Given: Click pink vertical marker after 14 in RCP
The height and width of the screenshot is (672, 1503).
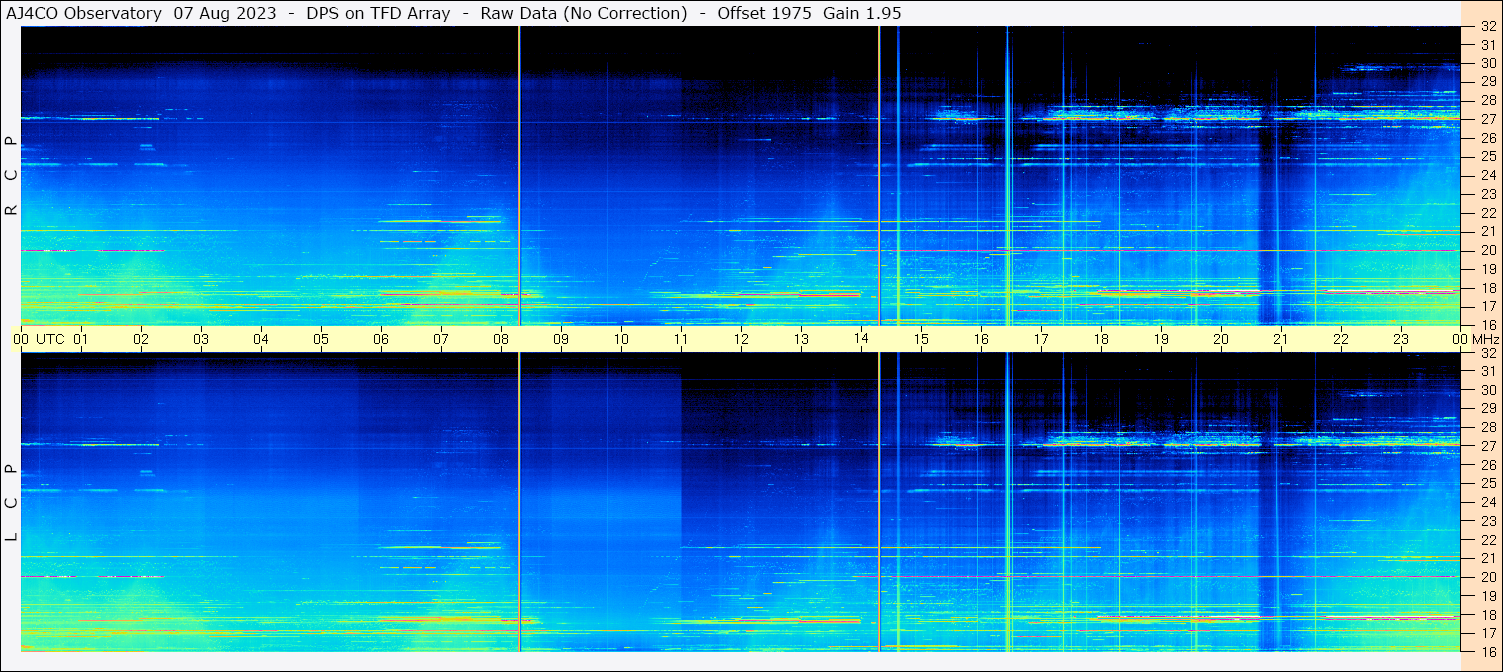Looking at the screenshot, I should [x=878, y=176].
